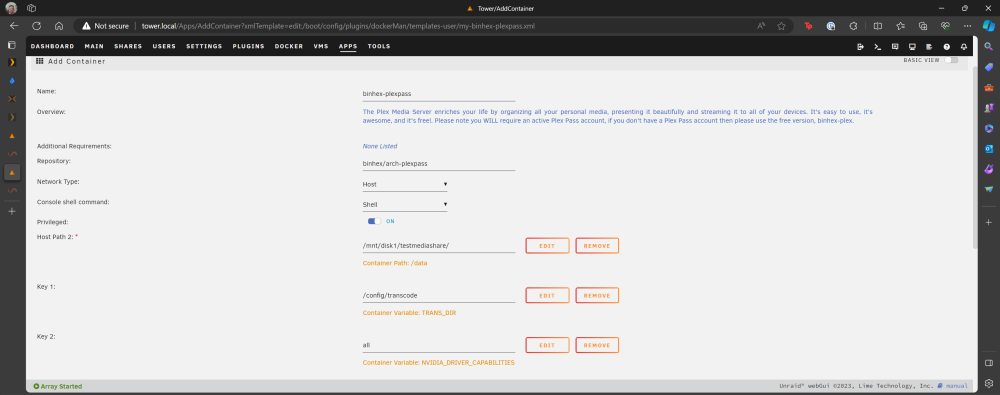This screenshot has height=395, width=1000.
Task: Add page to favorites star icon
Action: click(781, 26)
